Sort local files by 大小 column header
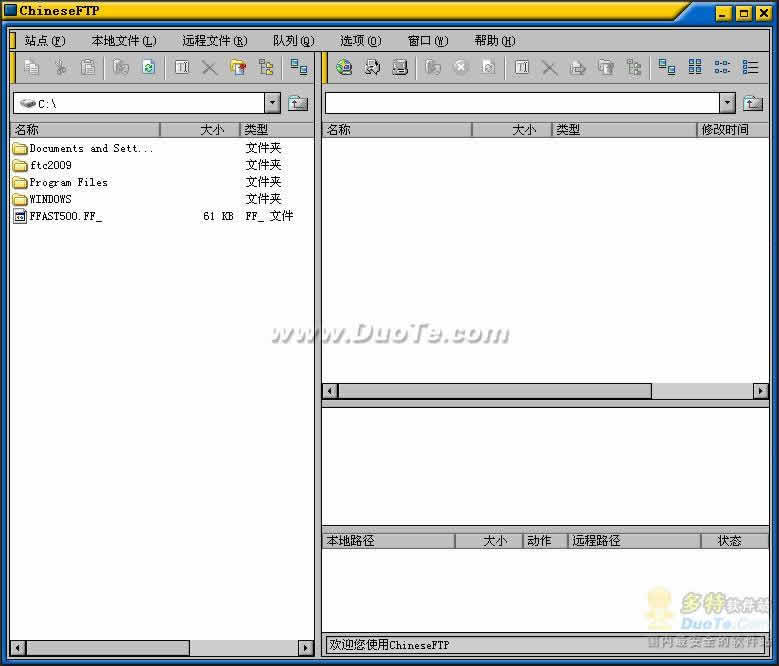The width and height of the screenshot is (779, 666). pos(200,130)
